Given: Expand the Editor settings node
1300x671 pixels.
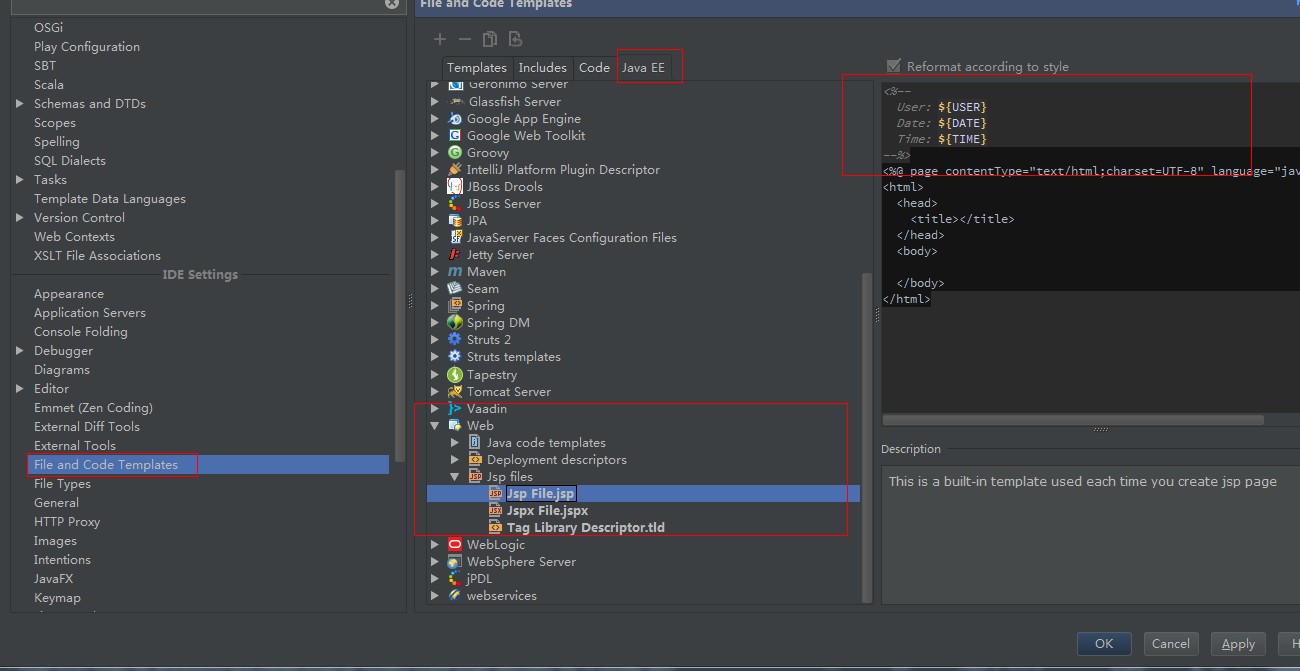Looking at the screenshot, I should (20, 388).
